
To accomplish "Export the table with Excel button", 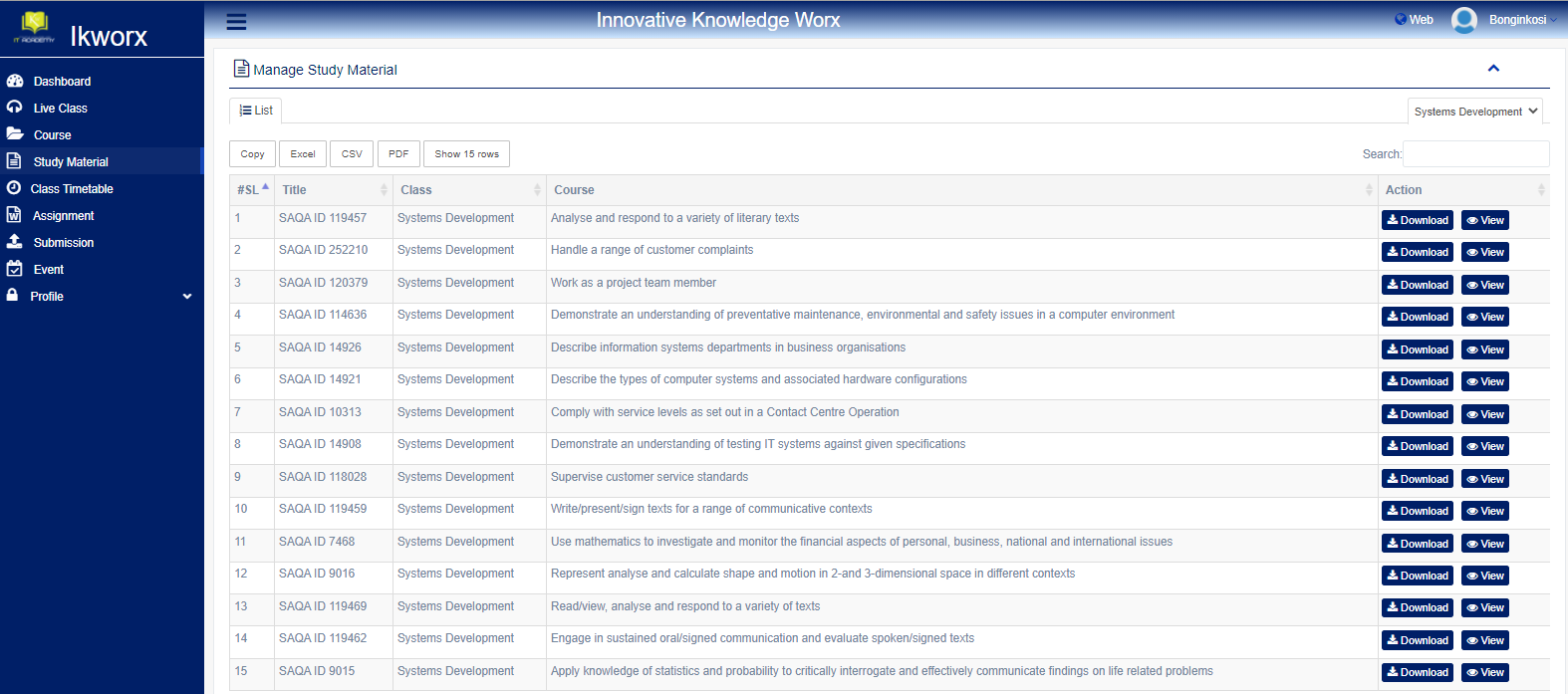I will [x=303, y=154].
